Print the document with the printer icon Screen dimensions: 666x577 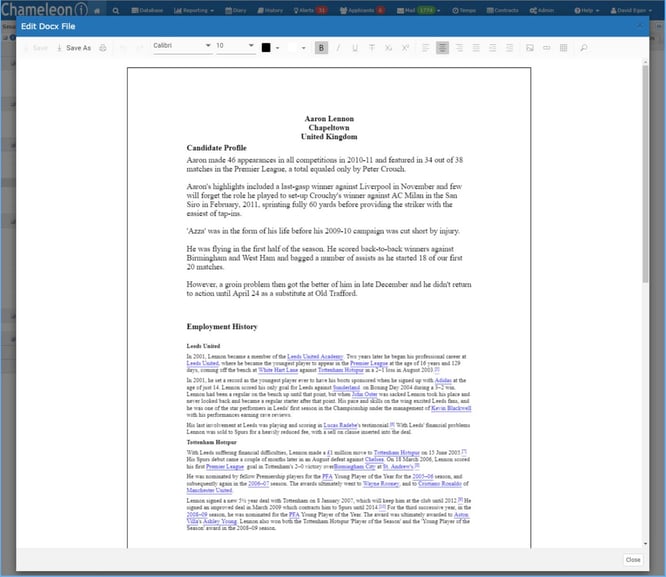click(103, 48)
